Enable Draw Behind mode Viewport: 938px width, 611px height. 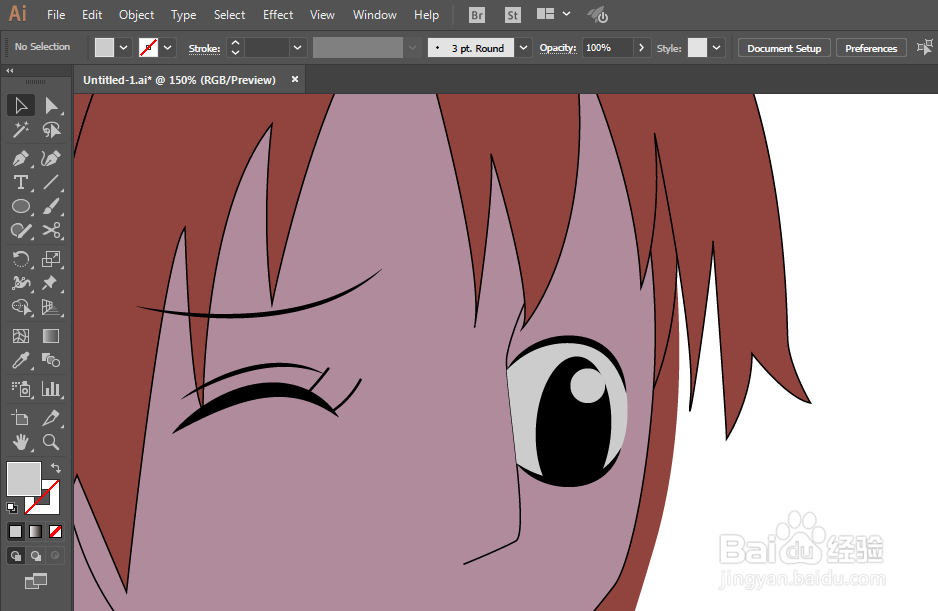36,556
